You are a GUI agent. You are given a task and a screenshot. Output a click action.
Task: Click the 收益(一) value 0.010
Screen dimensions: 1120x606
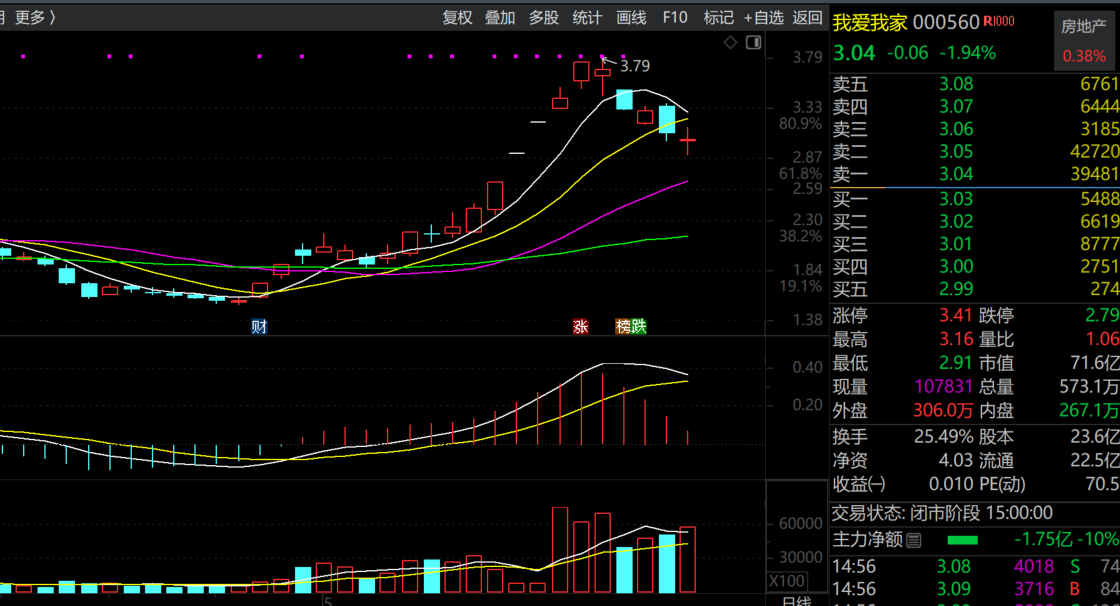(x=951, y=484)
